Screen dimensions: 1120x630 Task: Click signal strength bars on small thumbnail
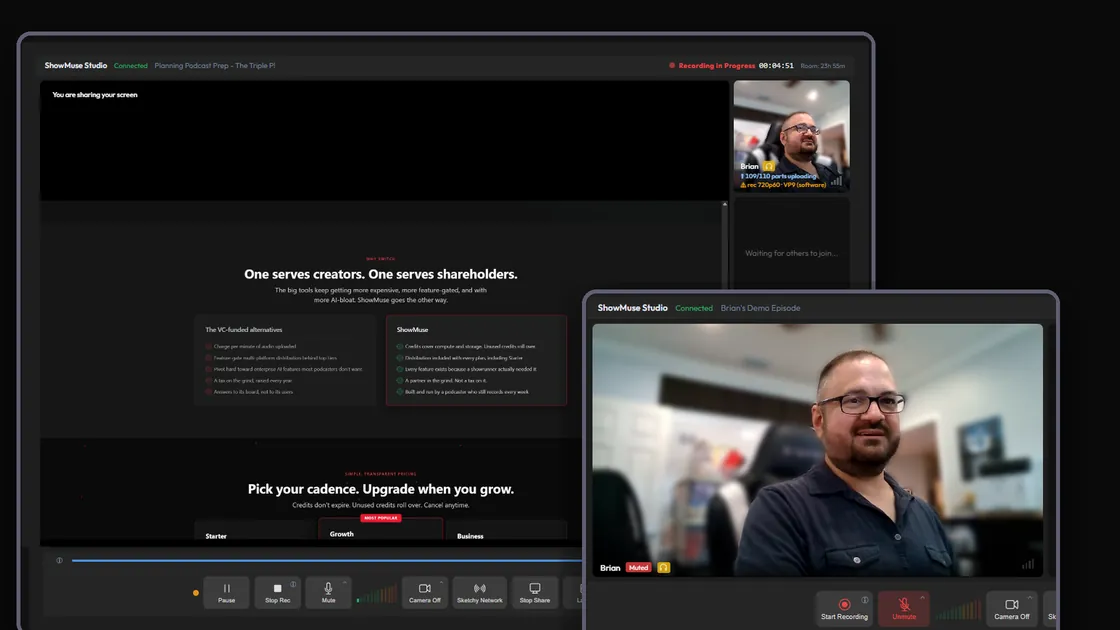tap(836, 181)
